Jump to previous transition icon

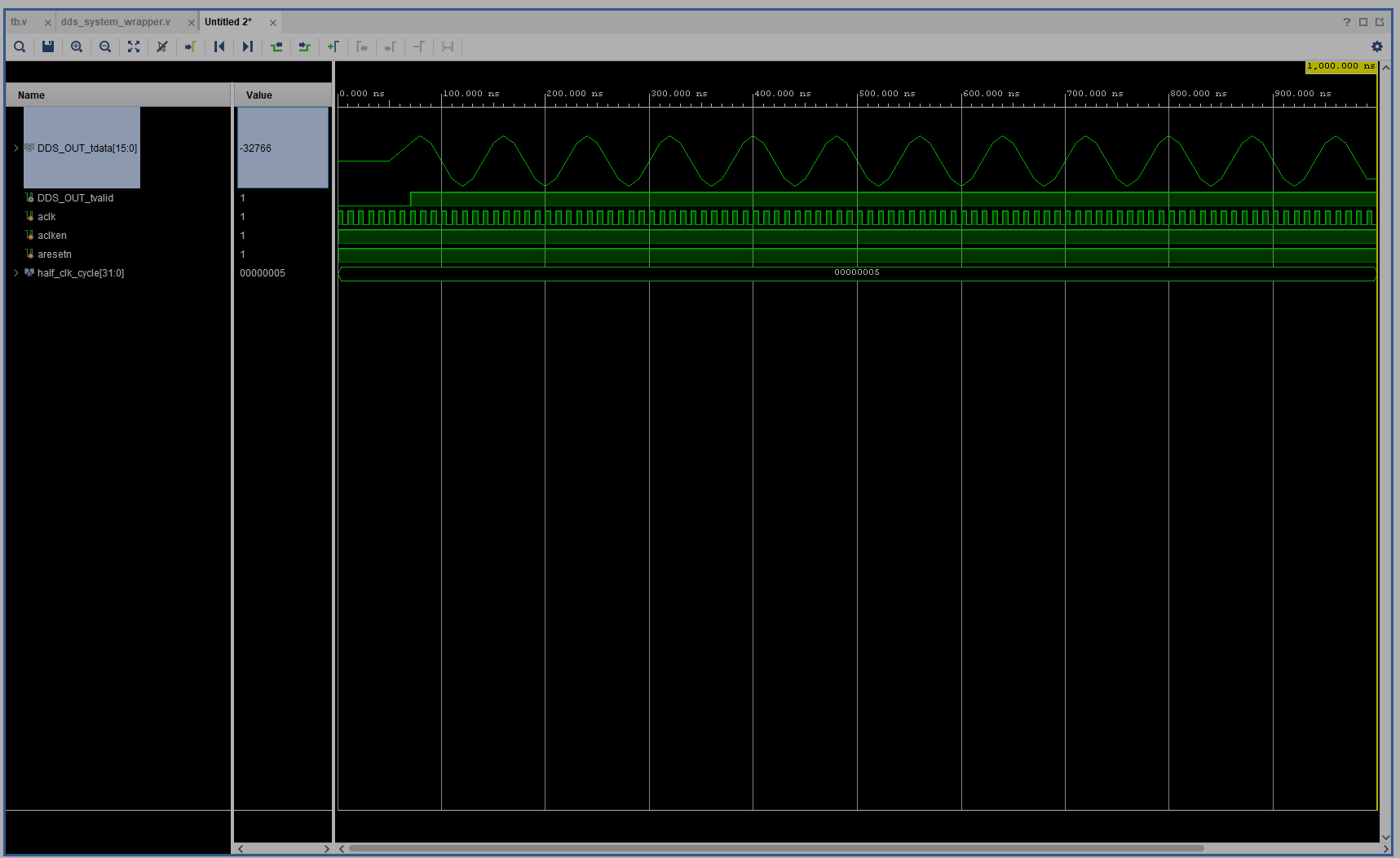[x=276, y=46]
